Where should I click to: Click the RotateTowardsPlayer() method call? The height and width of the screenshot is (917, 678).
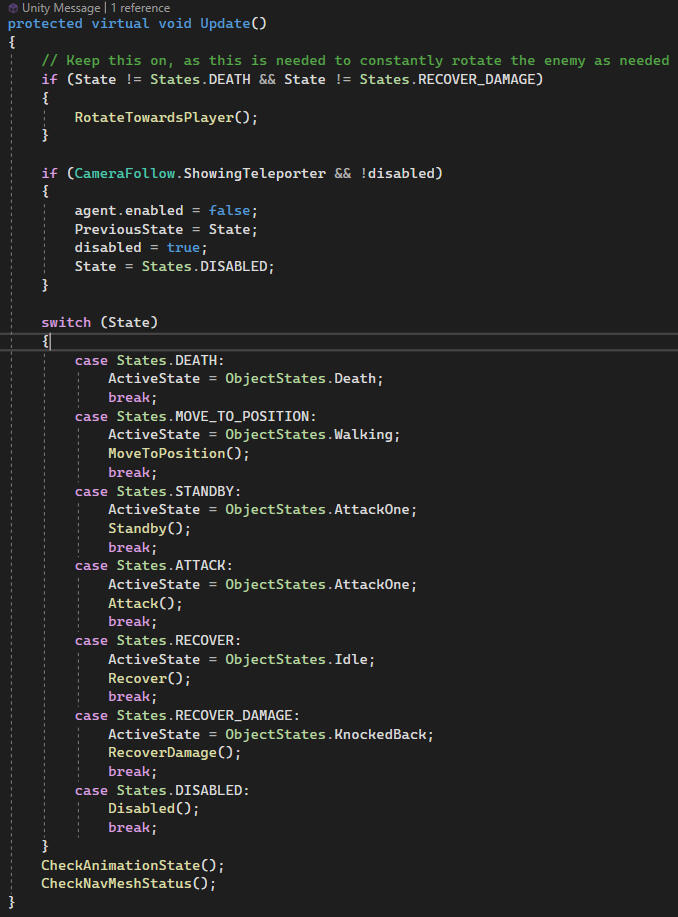pos(165,117)
